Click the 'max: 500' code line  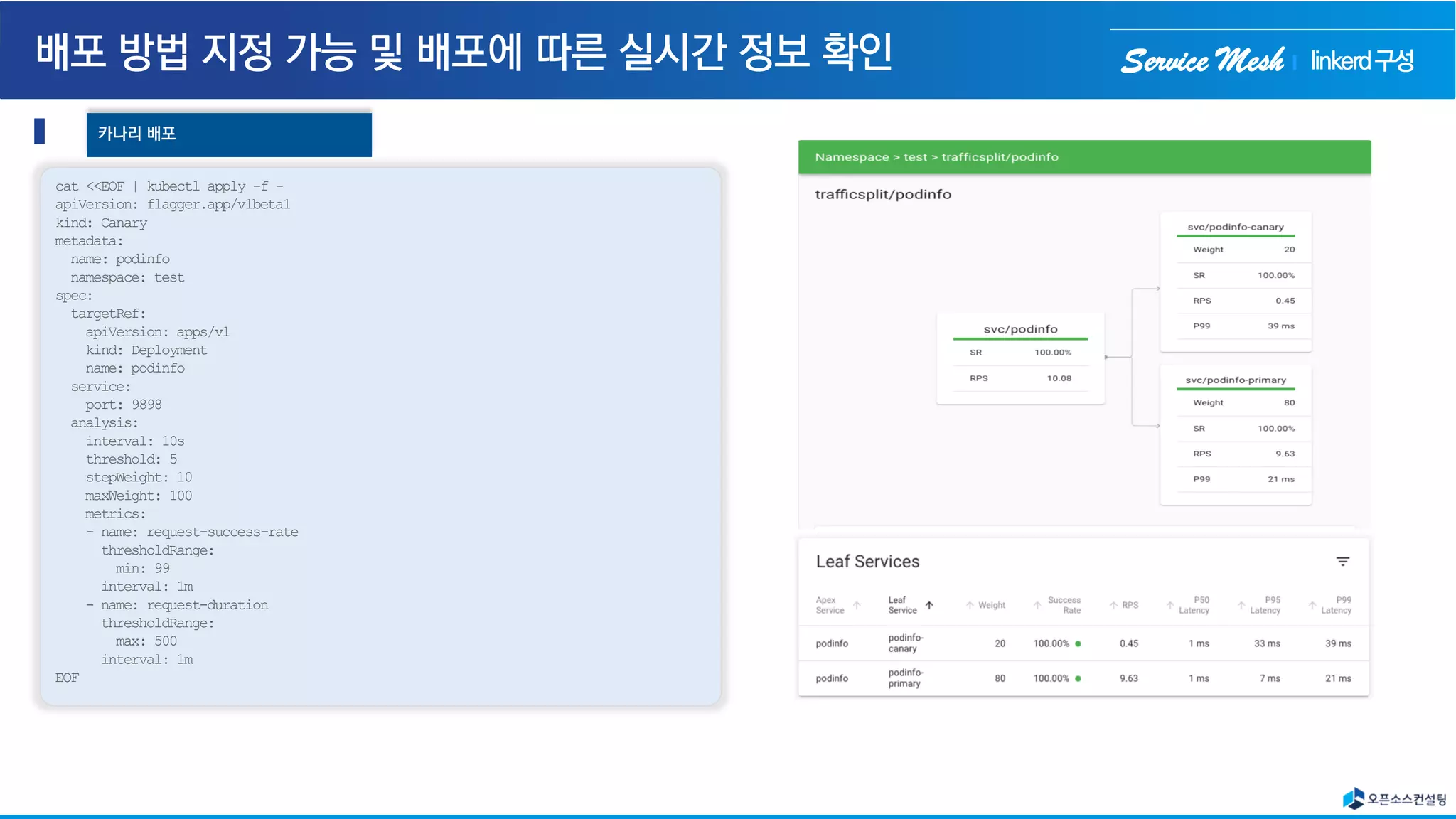pos(146,641)
